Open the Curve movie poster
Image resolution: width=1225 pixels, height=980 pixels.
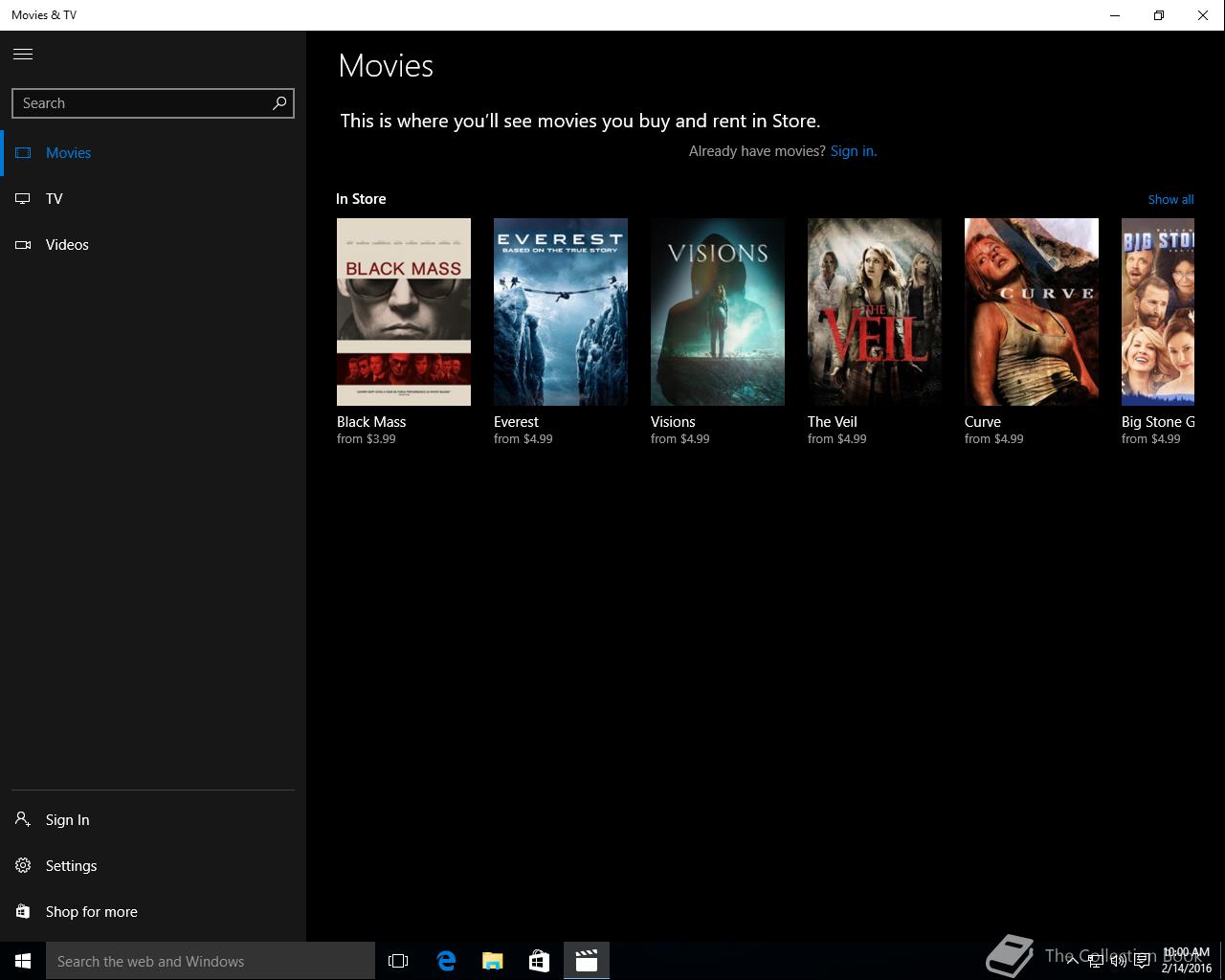(x=1032, y=312)
